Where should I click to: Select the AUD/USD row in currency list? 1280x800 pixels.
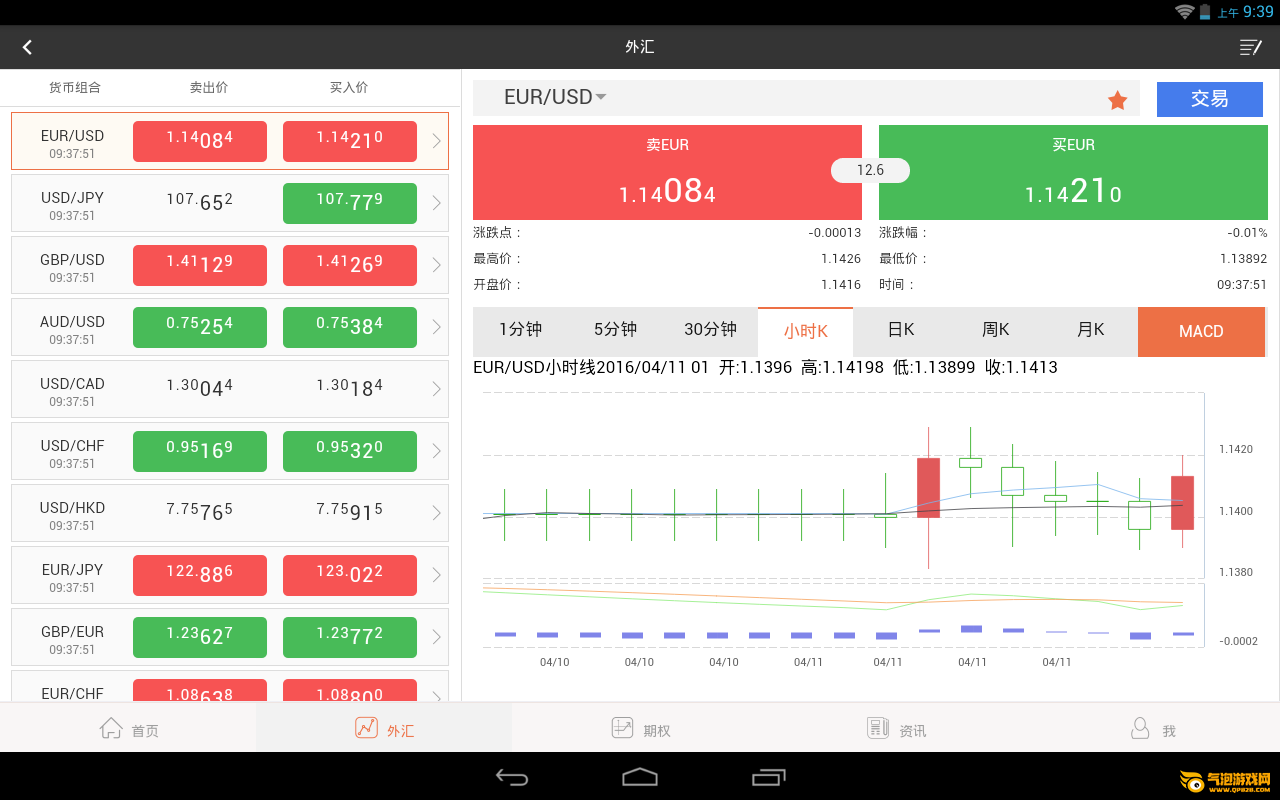[x=73, y=328]
